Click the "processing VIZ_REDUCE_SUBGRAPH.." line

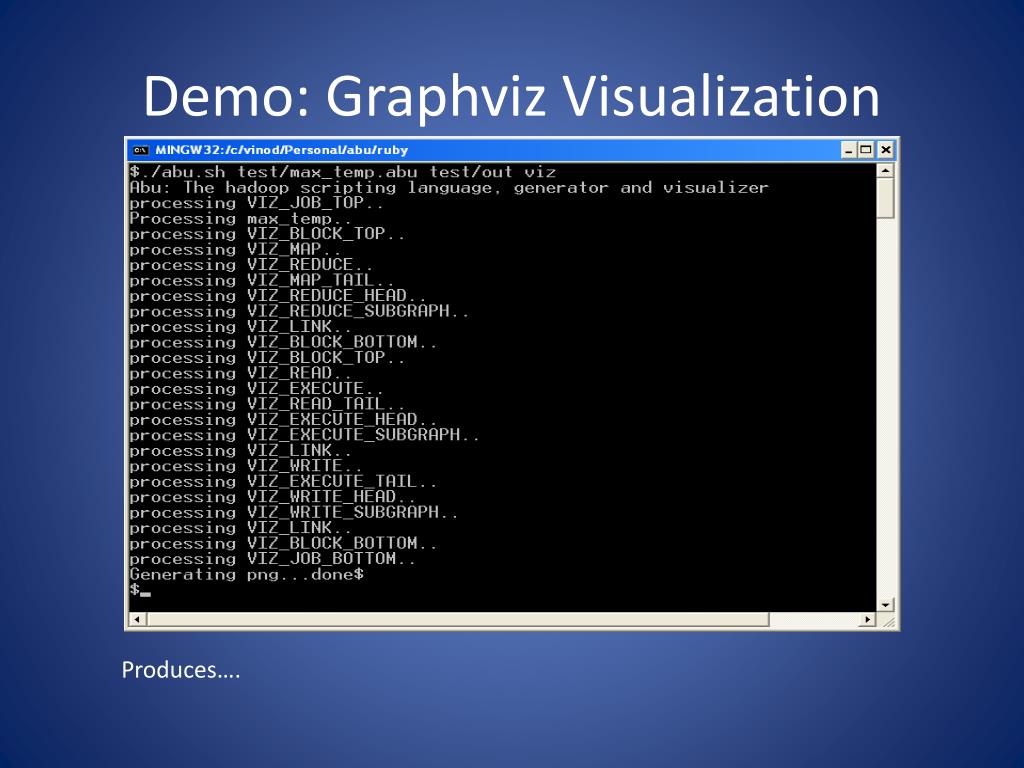click(299, 312)
